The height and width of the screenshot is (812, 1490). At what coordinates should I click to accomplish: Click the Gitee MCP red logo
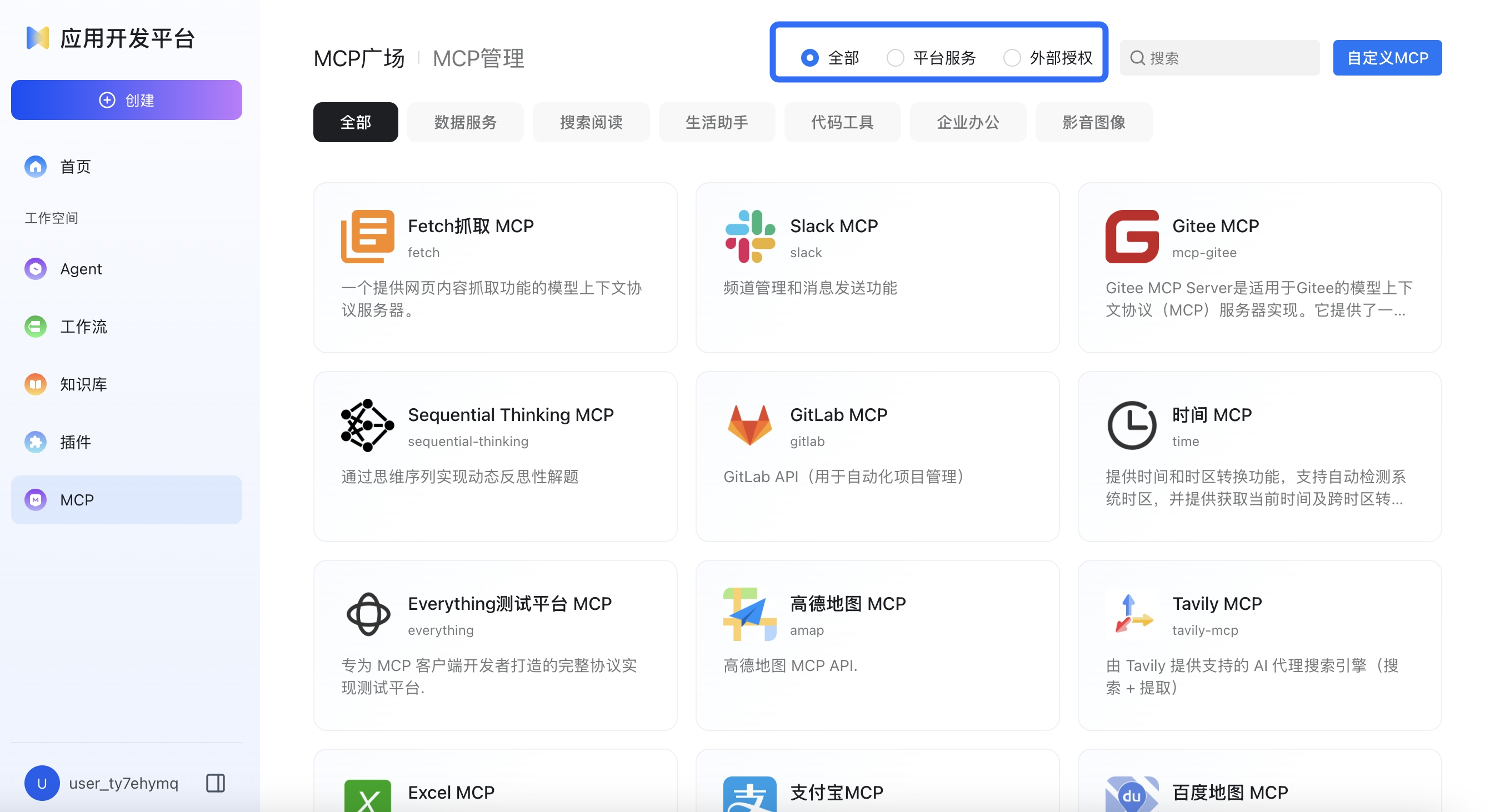pyautogui.click(x=1131, y=237)
